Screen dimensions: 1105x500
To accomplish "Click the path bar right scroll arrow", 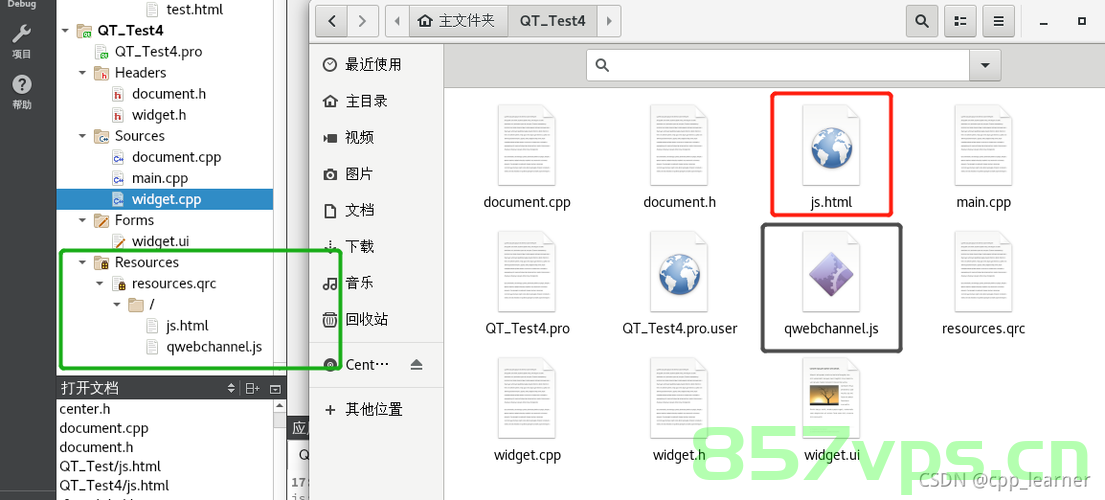I will point(610,21).
